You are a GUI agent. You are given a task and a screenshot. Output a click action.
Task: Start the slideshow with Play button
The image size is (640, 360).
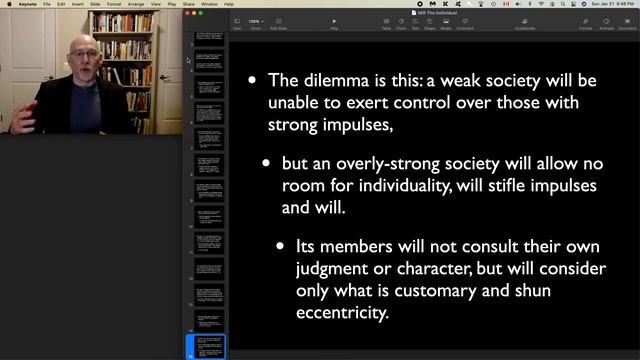334,24
